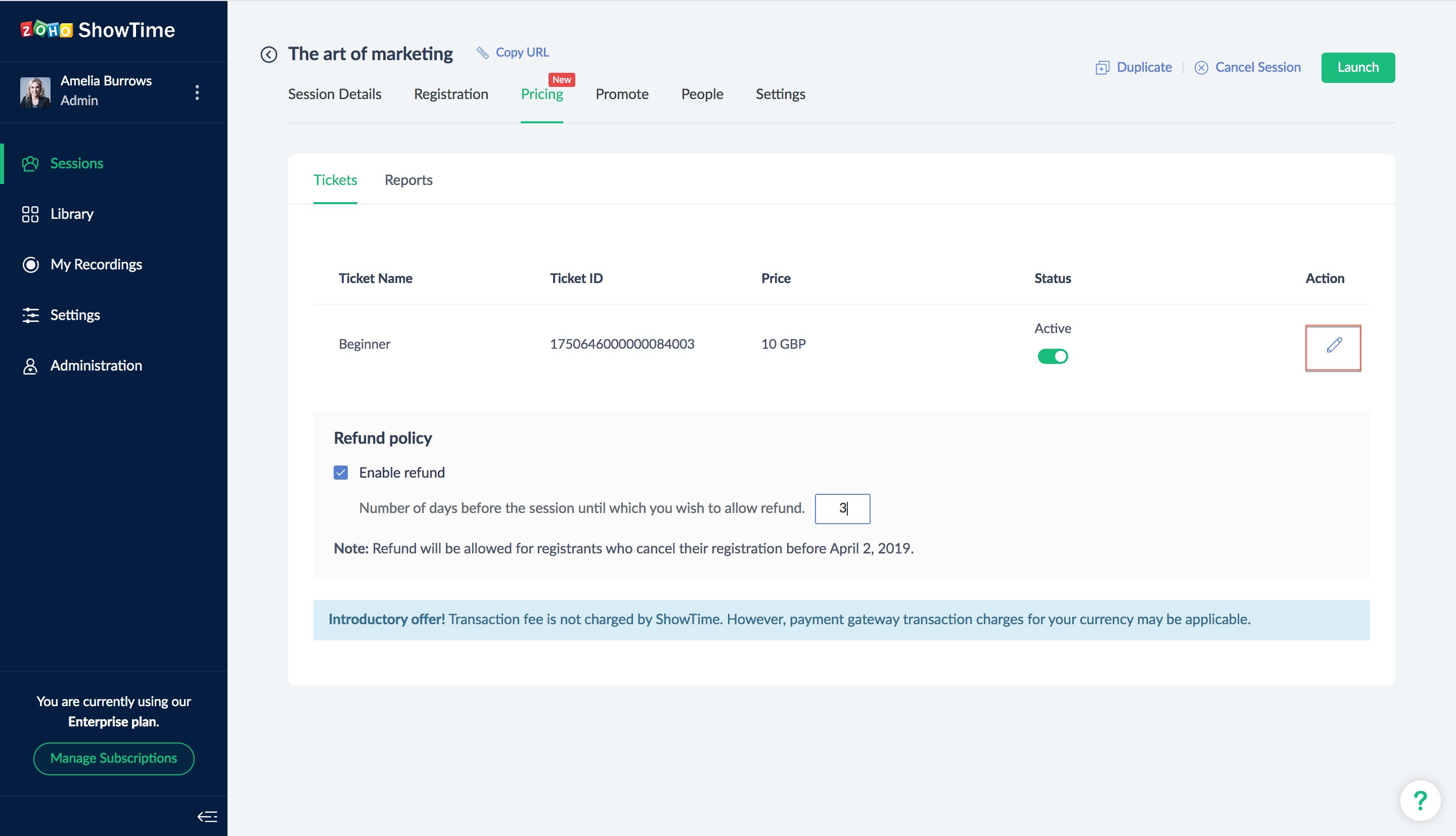Edit the Beginner ticket with pencil icon
The height and width of the screenshot is (836, 1456).
[1333, 346]
